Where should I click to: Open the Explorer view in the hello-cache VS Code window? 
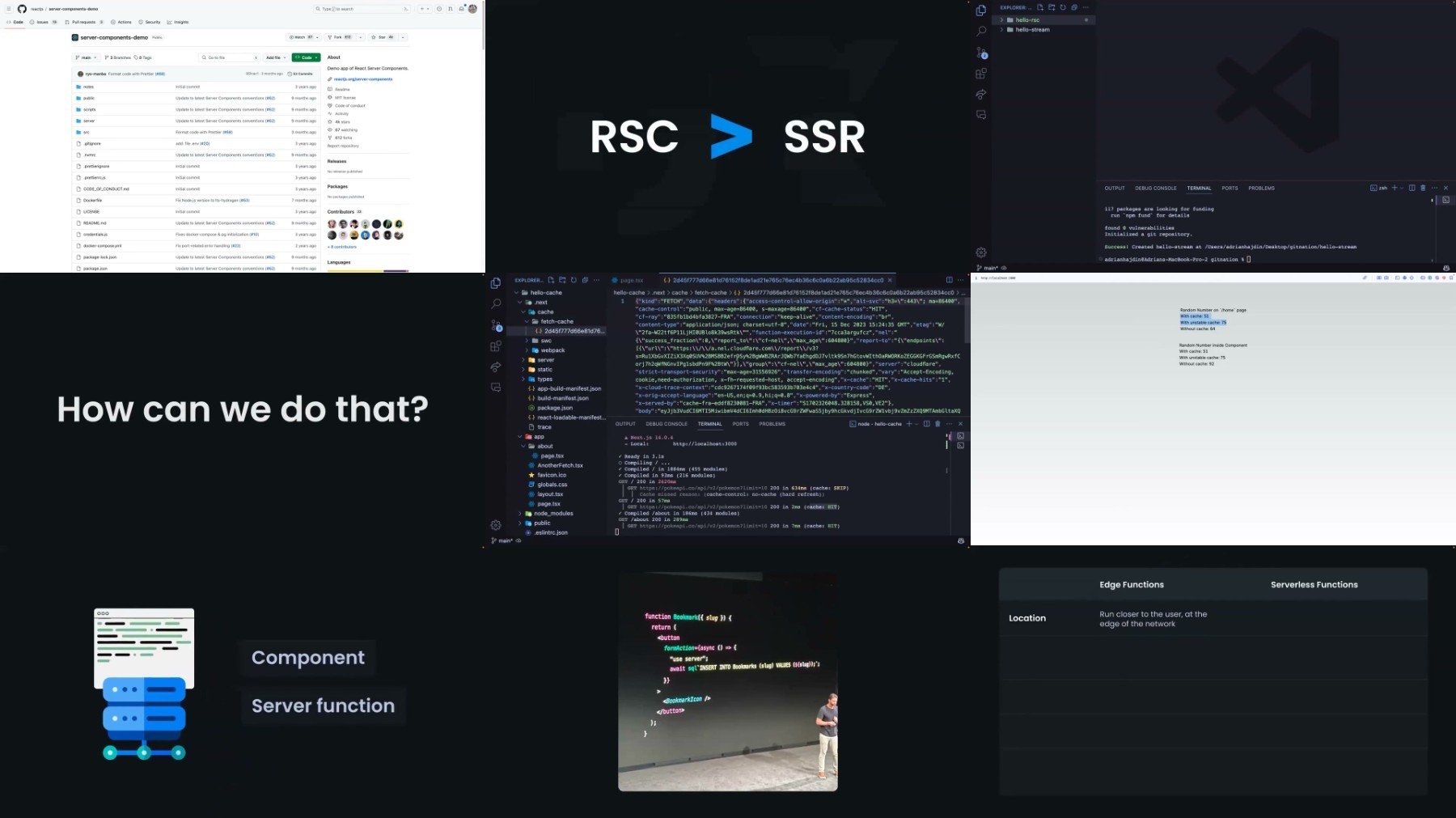point(496,283)
